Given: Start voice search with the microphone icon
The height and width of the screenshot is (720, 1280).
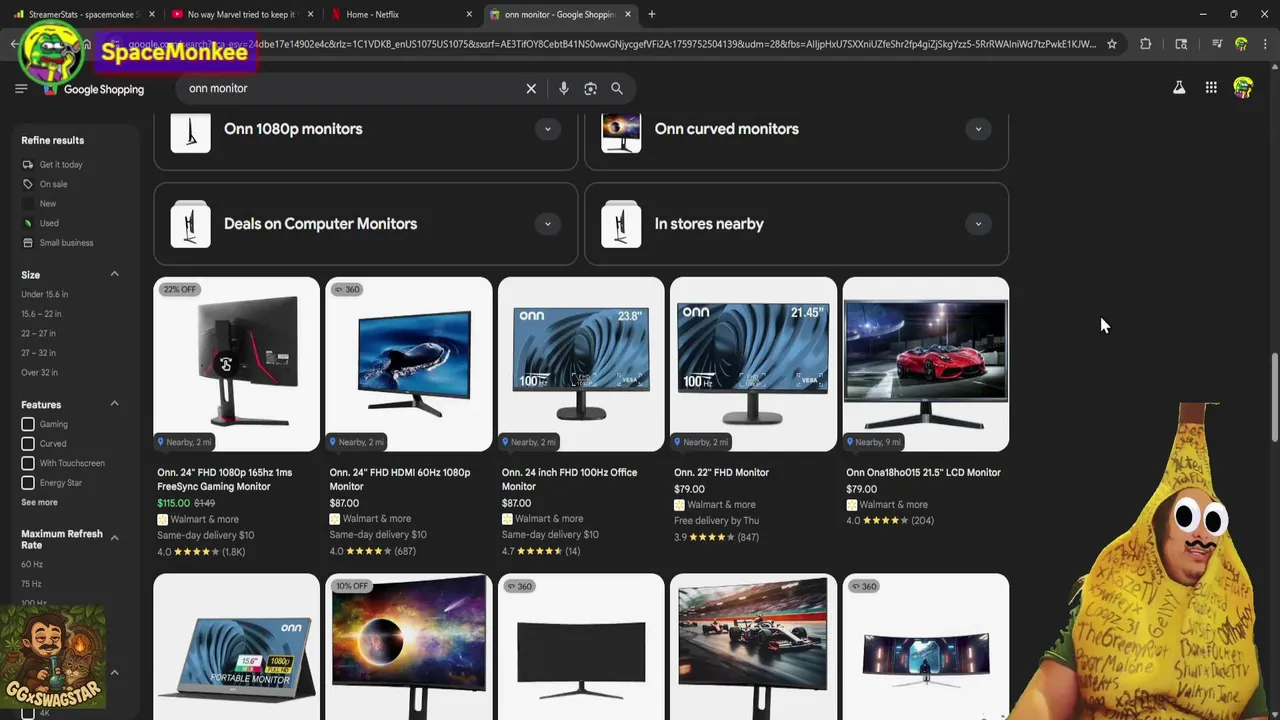Looking at the screenshot, I should (564, 88).
